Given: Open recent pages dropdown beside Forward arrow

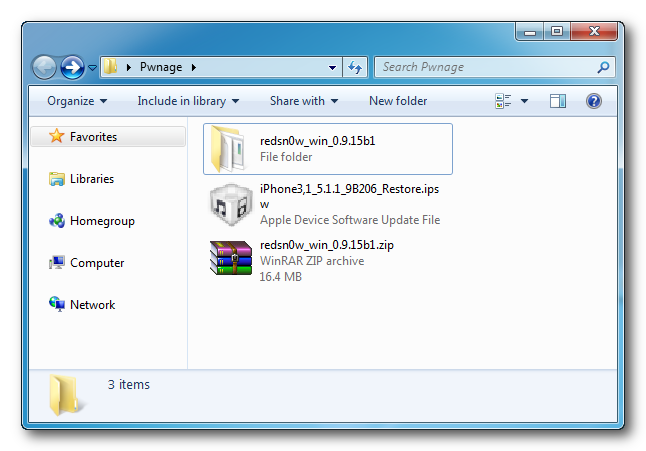Looking at the screenshot, I should click(93, 68).
